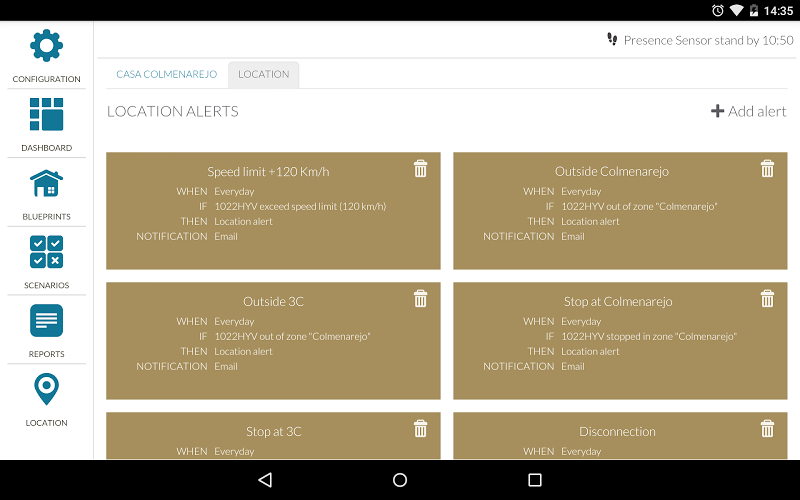Click '1022HYV exceed speed limit (120 km/h)' text
800x500 pixels.
coord(300,207)
